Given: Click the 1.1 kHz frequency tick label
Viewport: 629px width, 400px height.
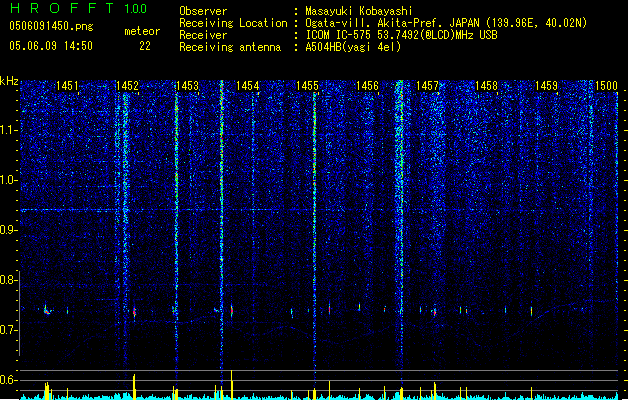Looking at the screenshot, I should tap(8, 130).
